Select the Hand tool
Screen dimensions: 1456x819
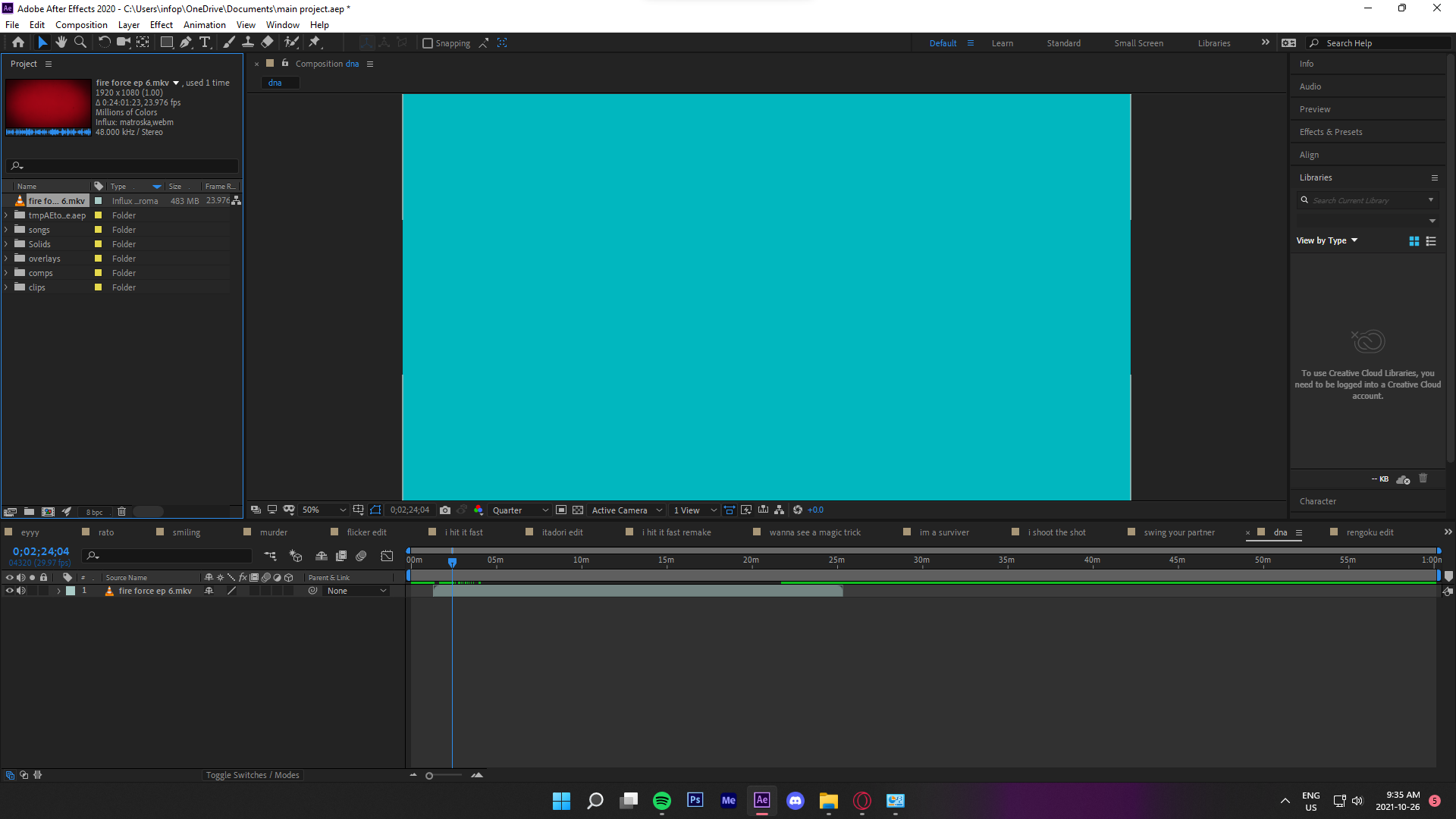point(61,42)
